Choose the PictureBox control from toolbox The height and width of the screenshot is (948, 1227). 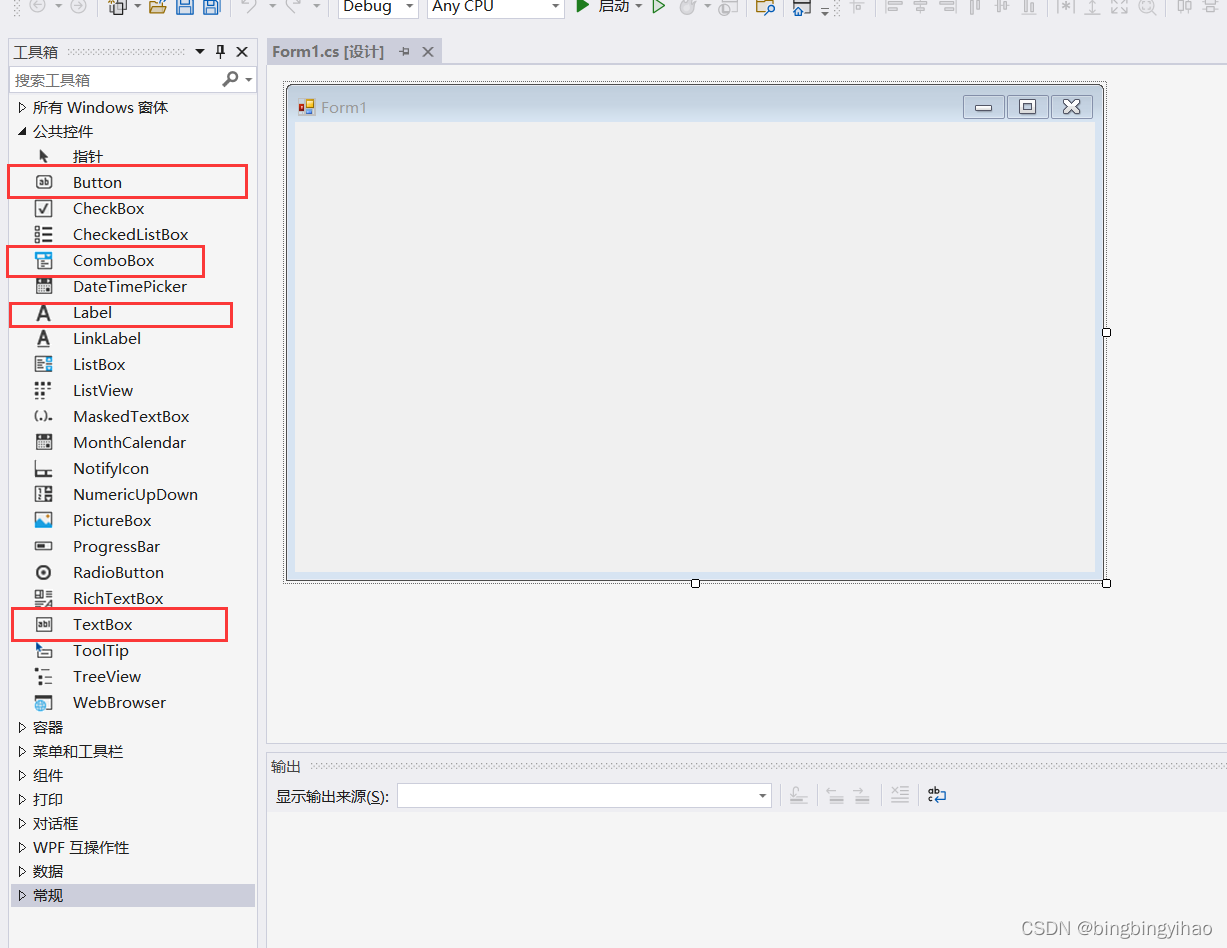(131, 520)
